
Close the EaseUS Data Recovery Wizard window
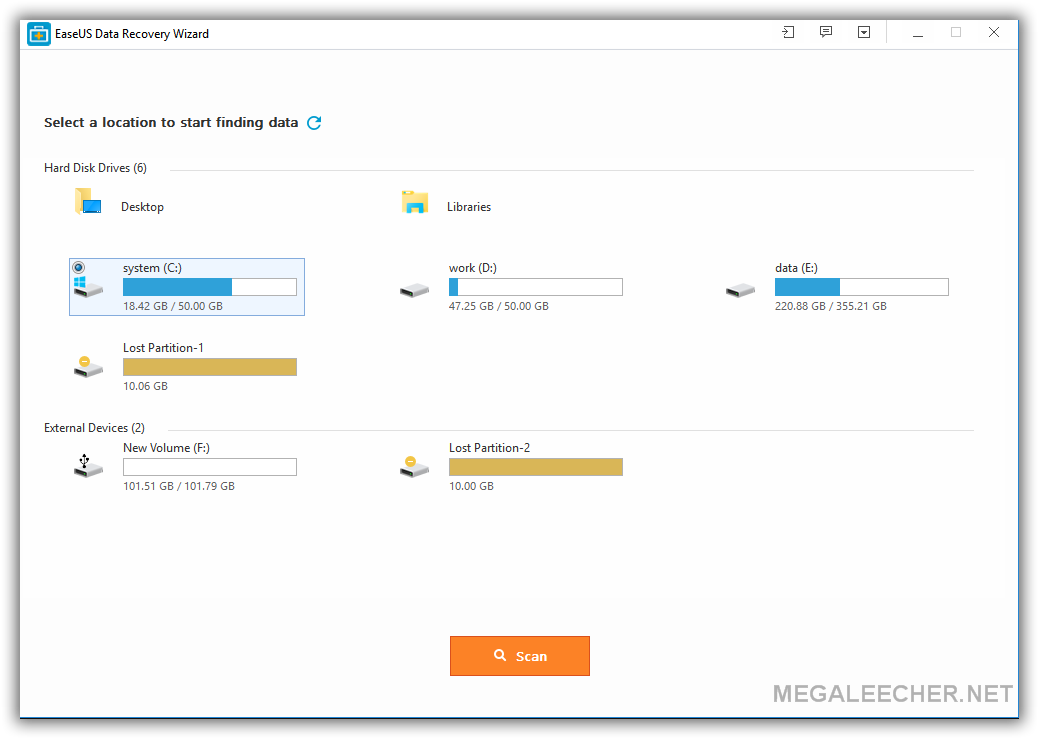pos(994,32)
